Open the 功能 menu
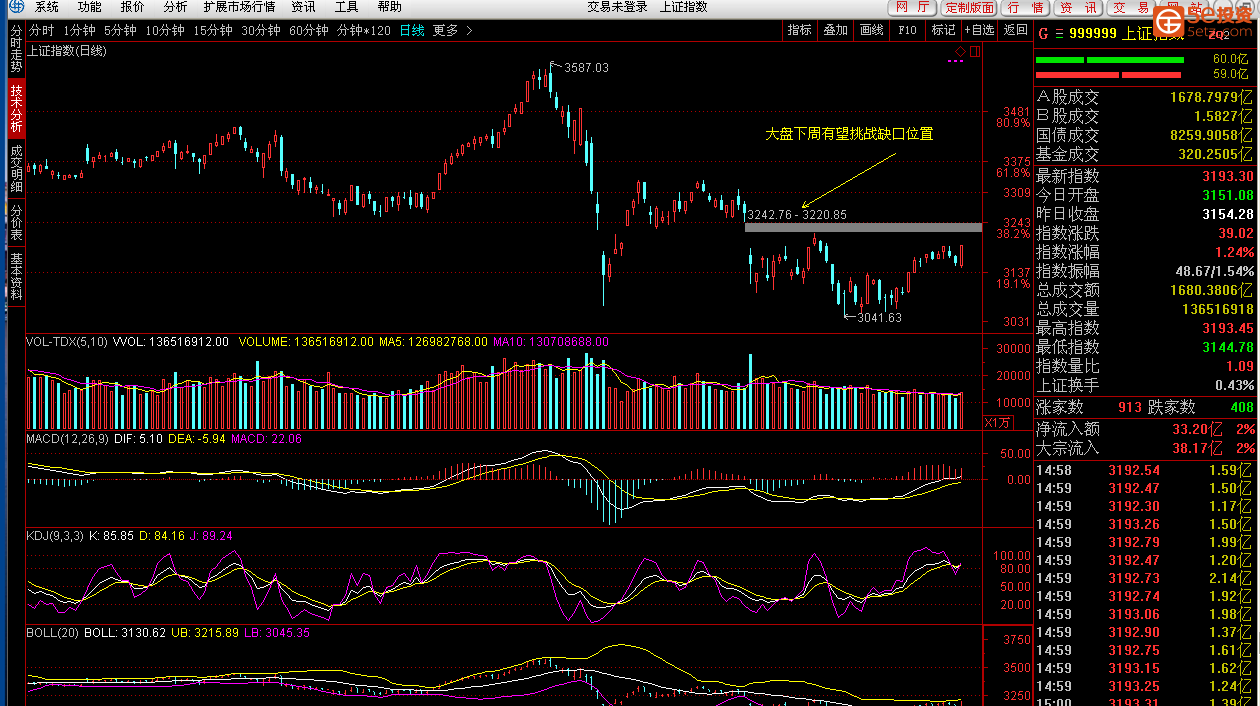1260x706 pixels. tap(90, 7)
